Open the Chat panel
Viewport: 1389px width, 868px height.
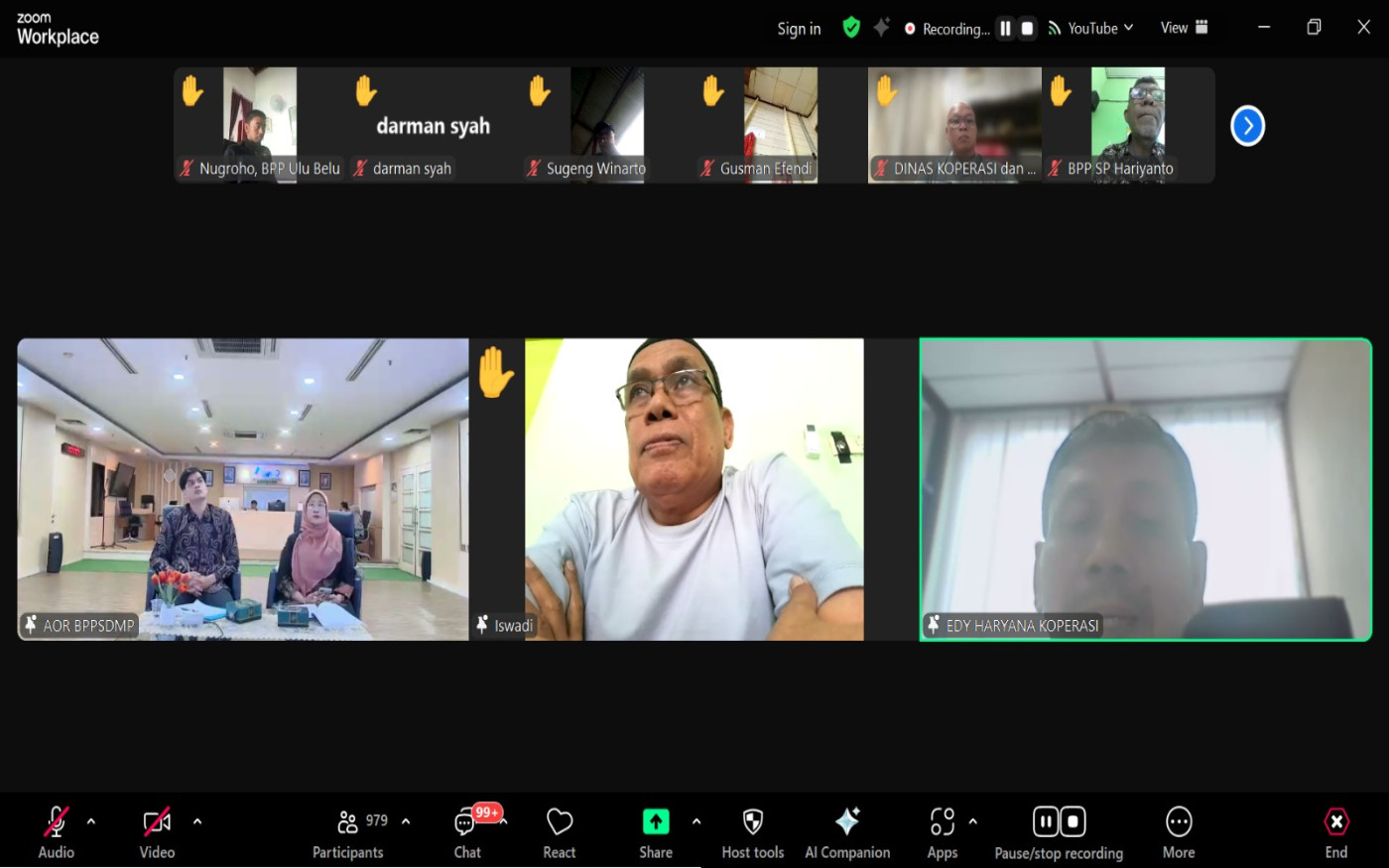[467, 831]
